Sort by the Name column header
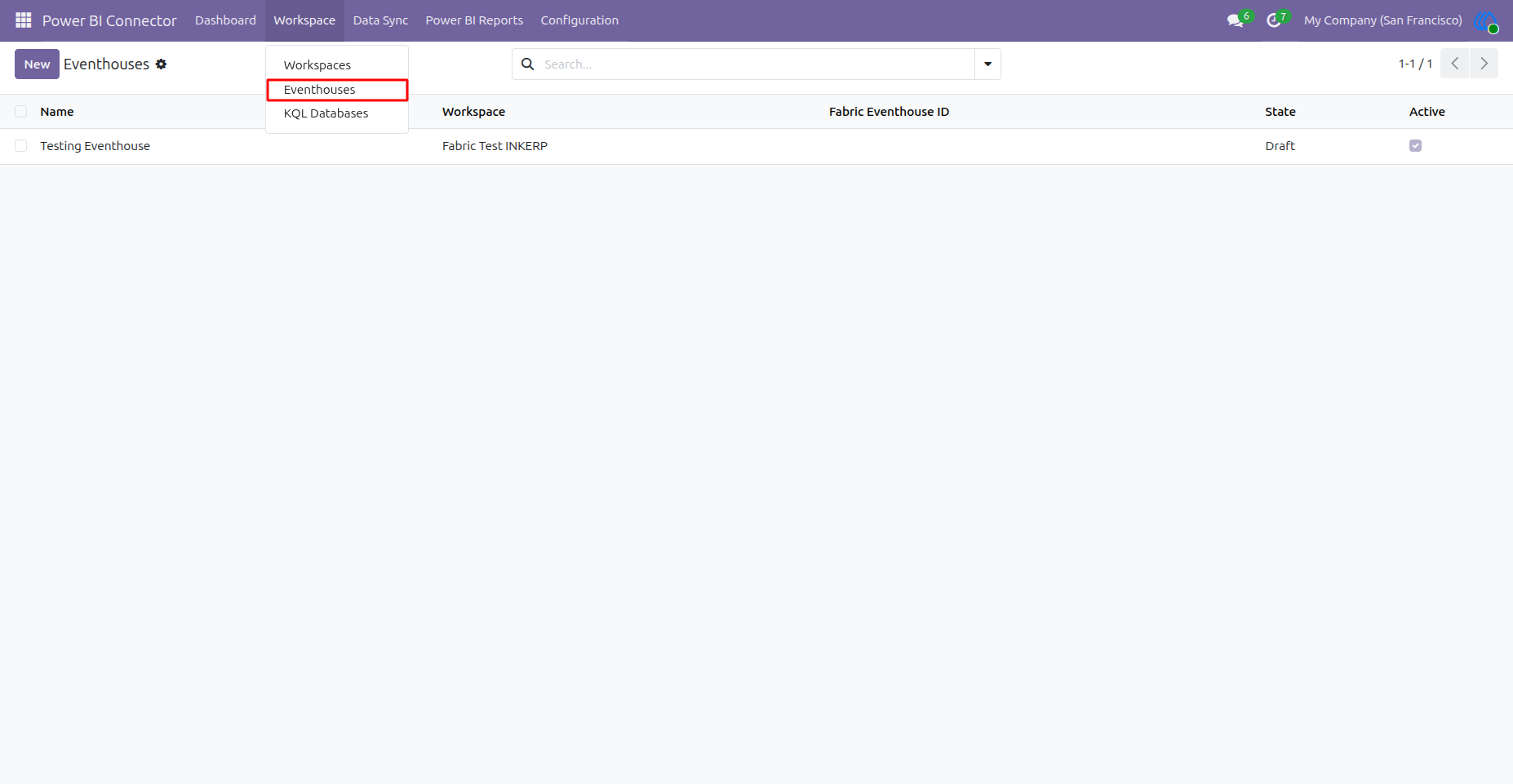1513x784 pixels. tap(57, 112)
